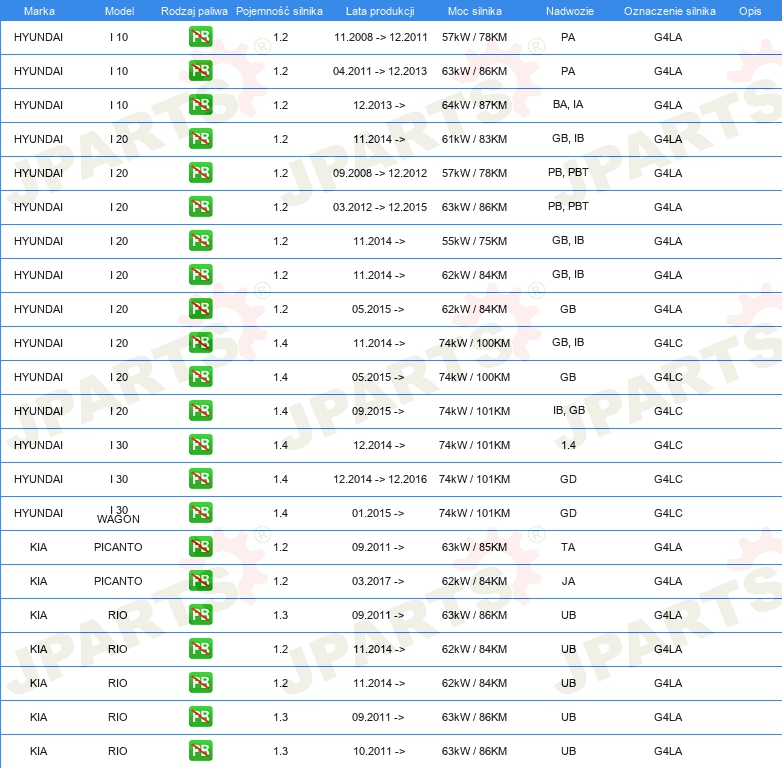
Task: Select the '12.2013 ->' production years cell
Action: pyautogui.click(x=379, y=105)
